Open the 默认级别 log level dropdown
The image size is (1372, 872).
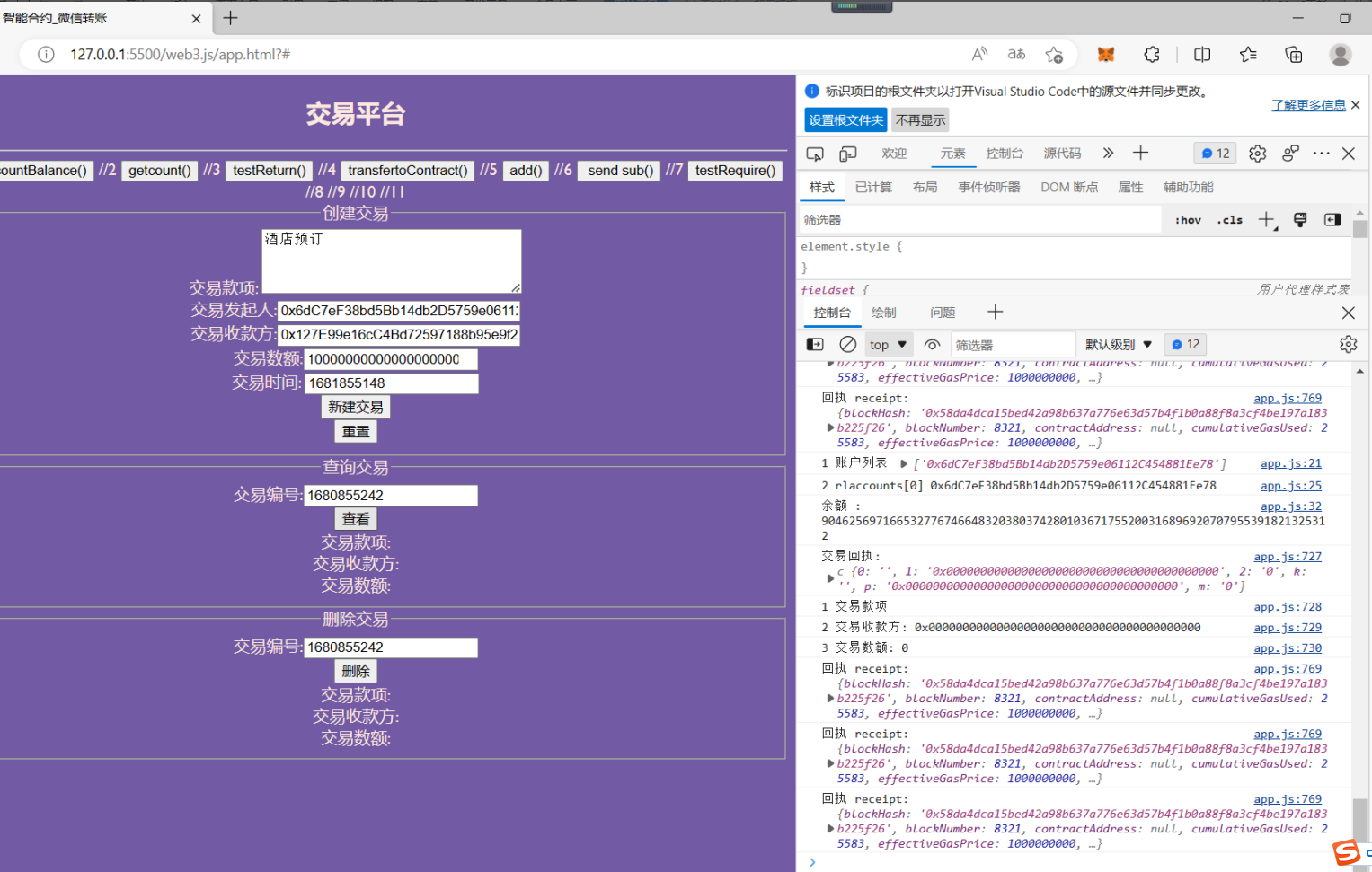(x=1119, y=344)
